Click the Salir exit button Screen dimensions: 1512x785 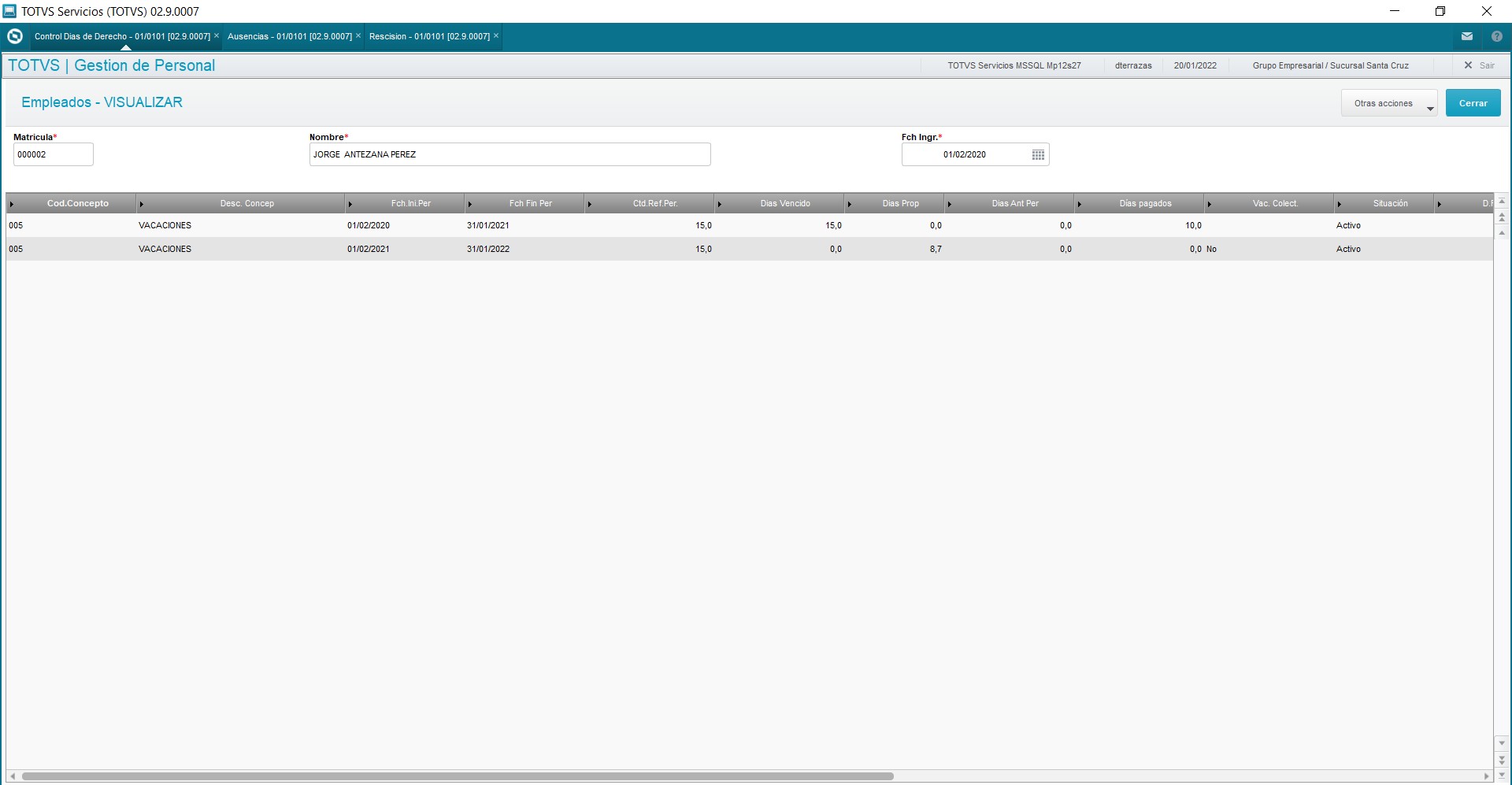tap(1479, 65)
